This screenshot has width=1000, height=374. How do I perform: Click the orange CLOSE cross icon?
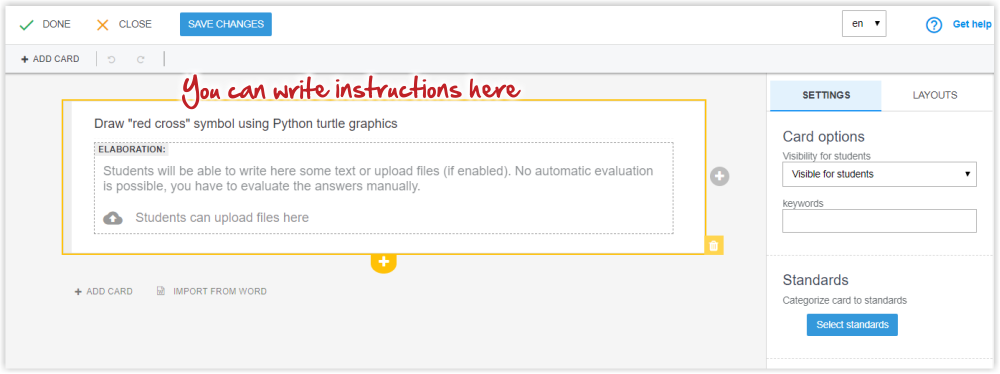click(x=103, y=25)
